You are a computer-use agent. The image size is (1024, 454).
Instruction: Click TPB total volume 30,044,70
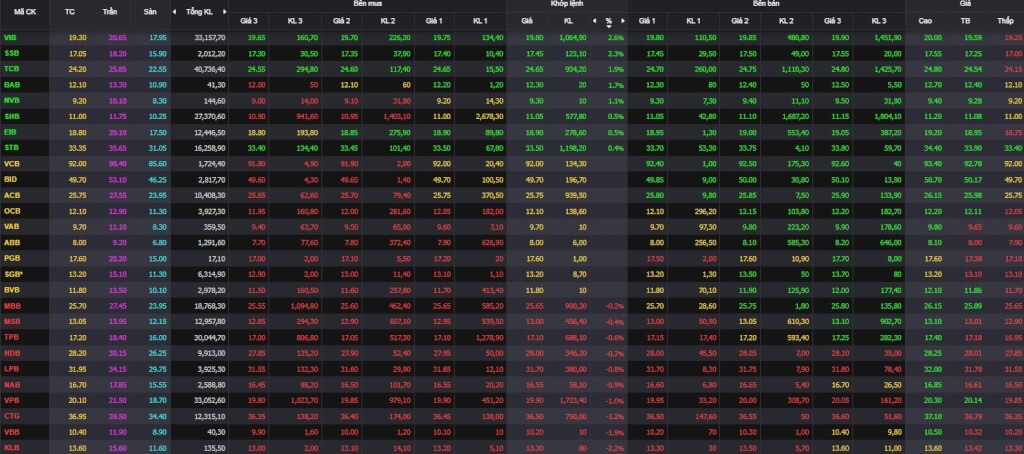click(x=210, y=337)
